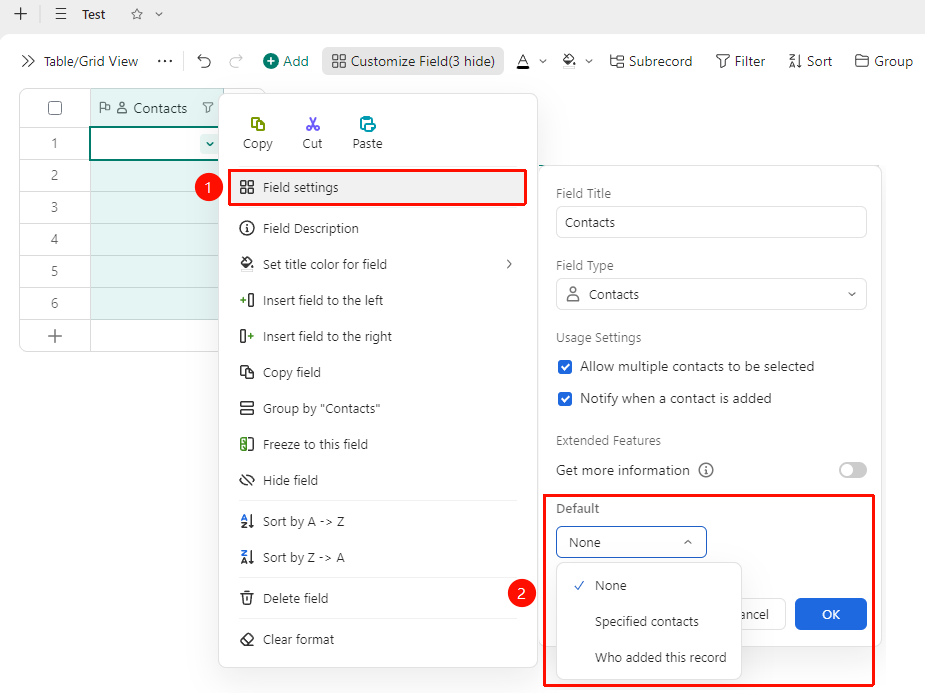Choose Hide field in the context menu
Screen dimensions: 925x693
pos(378,480)
